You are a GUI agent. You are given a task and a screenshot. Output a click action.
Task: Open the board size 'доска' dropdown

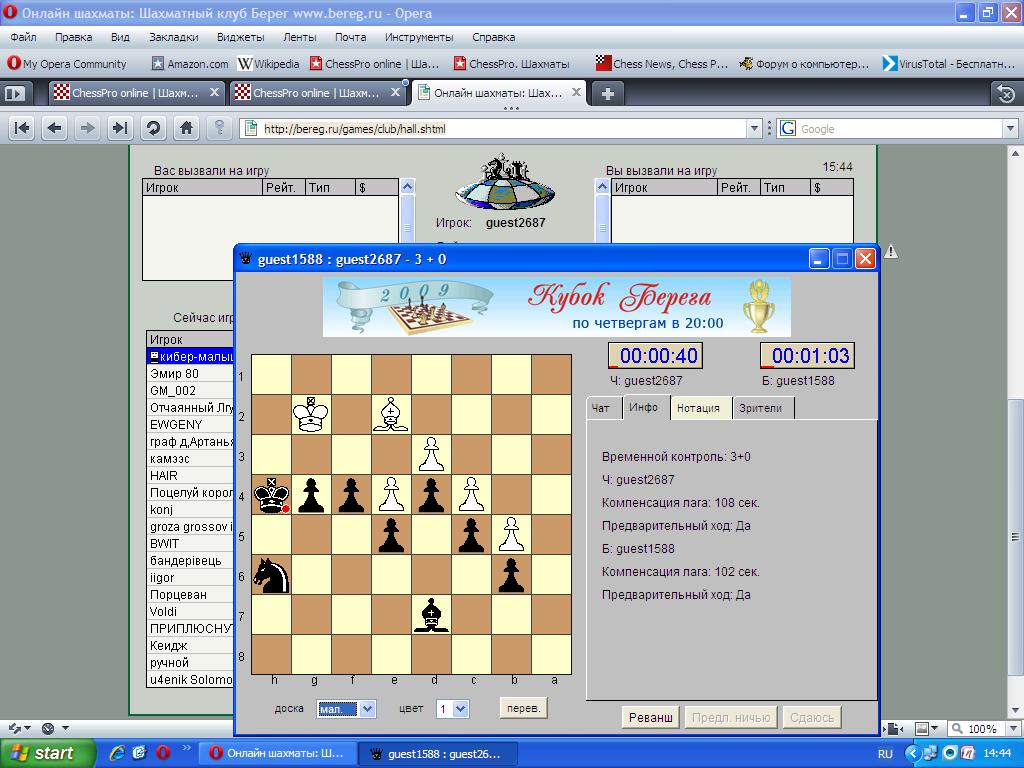click(346, 709)
